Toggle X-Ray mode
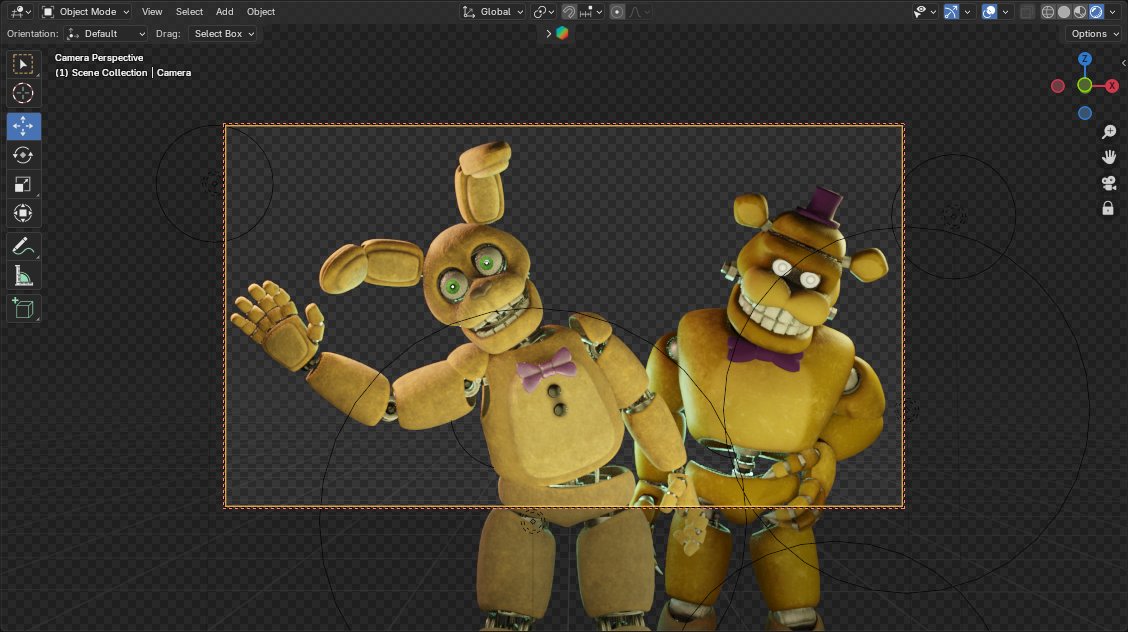 pyautogui.click(x=1027, y=12)
